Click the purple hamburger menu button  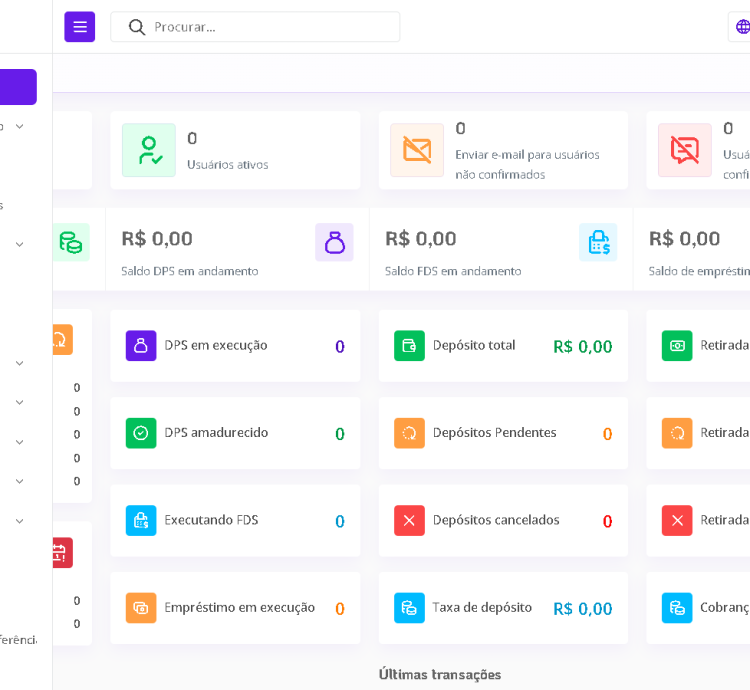(x=80, y=27)
